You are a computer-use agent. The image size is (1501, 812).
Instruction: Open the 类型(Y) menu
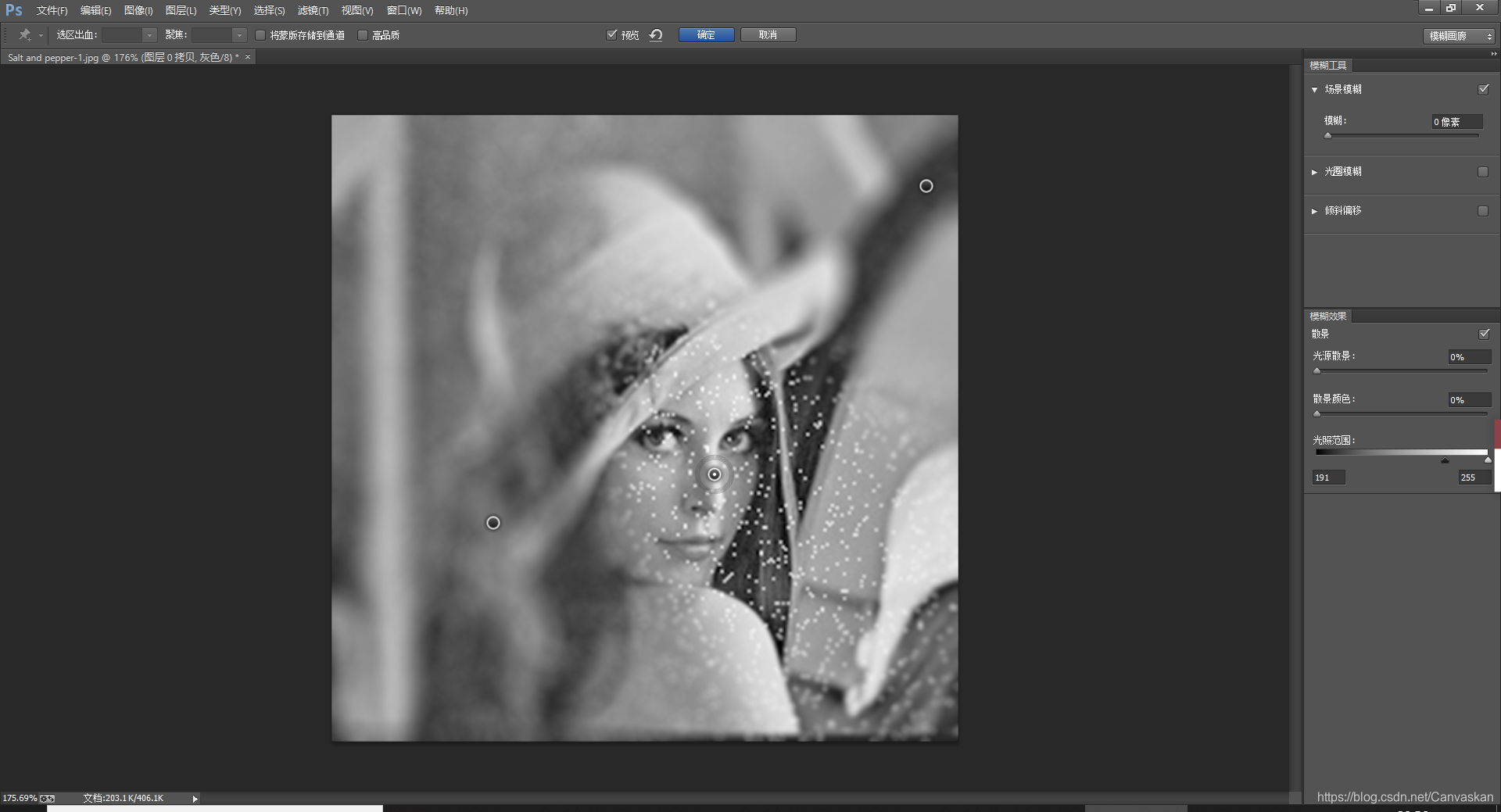pos(224,11)
